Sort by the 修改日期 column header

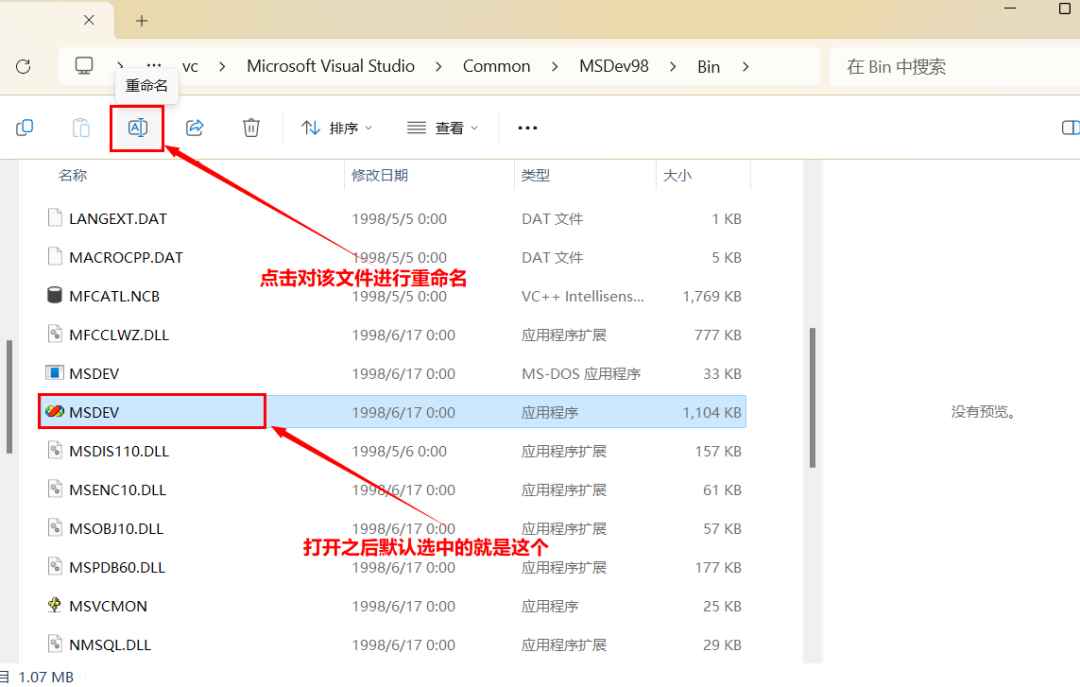[380, 175]
